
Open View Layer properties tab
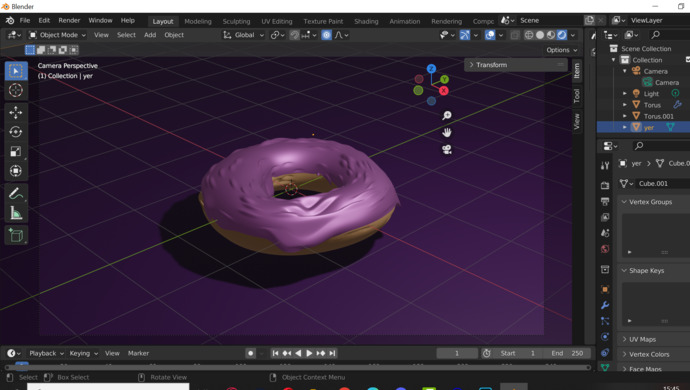pyautogui.click(x=605, y=217)
